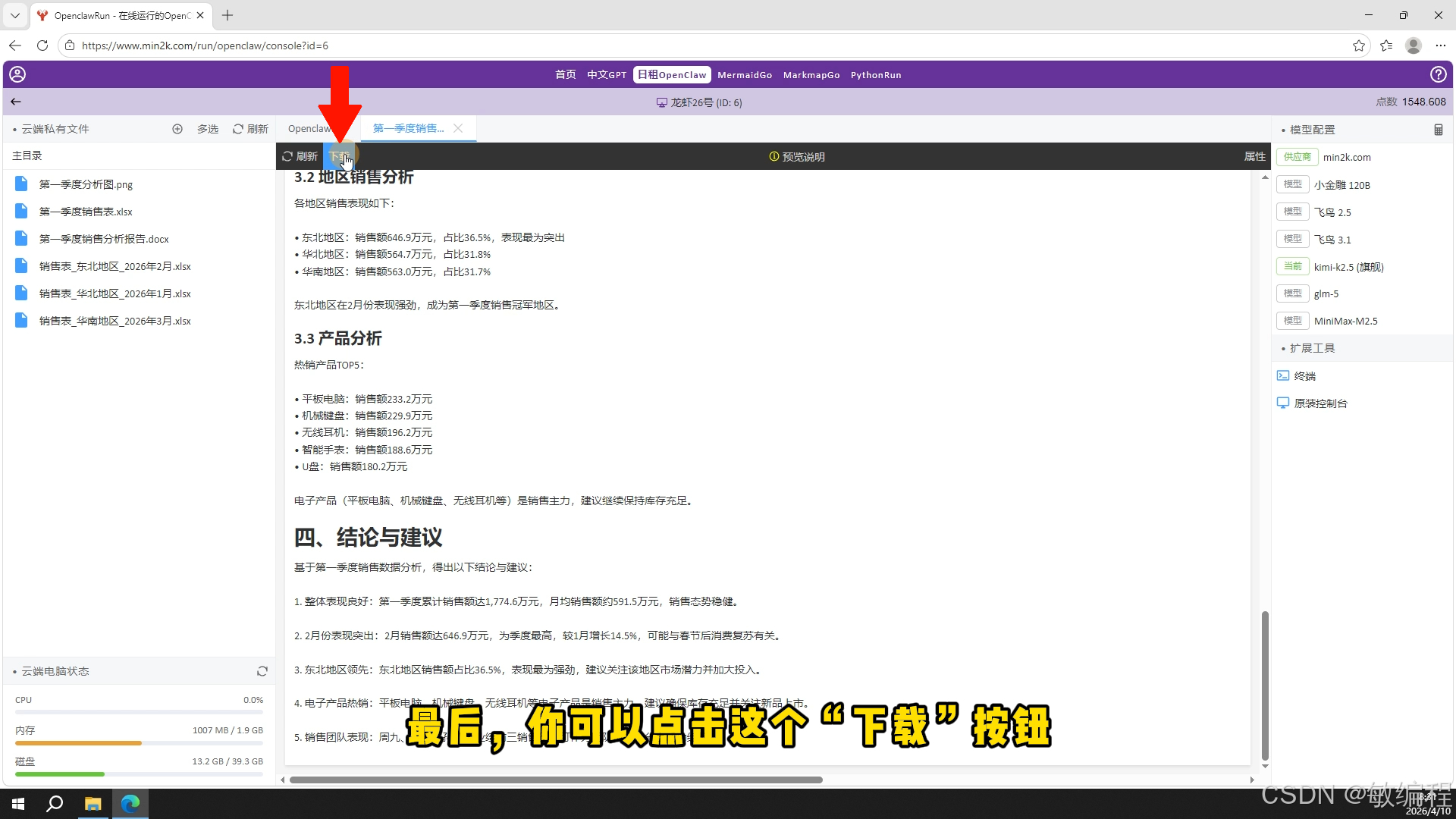
Task: Open the 原装控制台 console tool
Action: pyautogui.click(x=1319, y=403)
